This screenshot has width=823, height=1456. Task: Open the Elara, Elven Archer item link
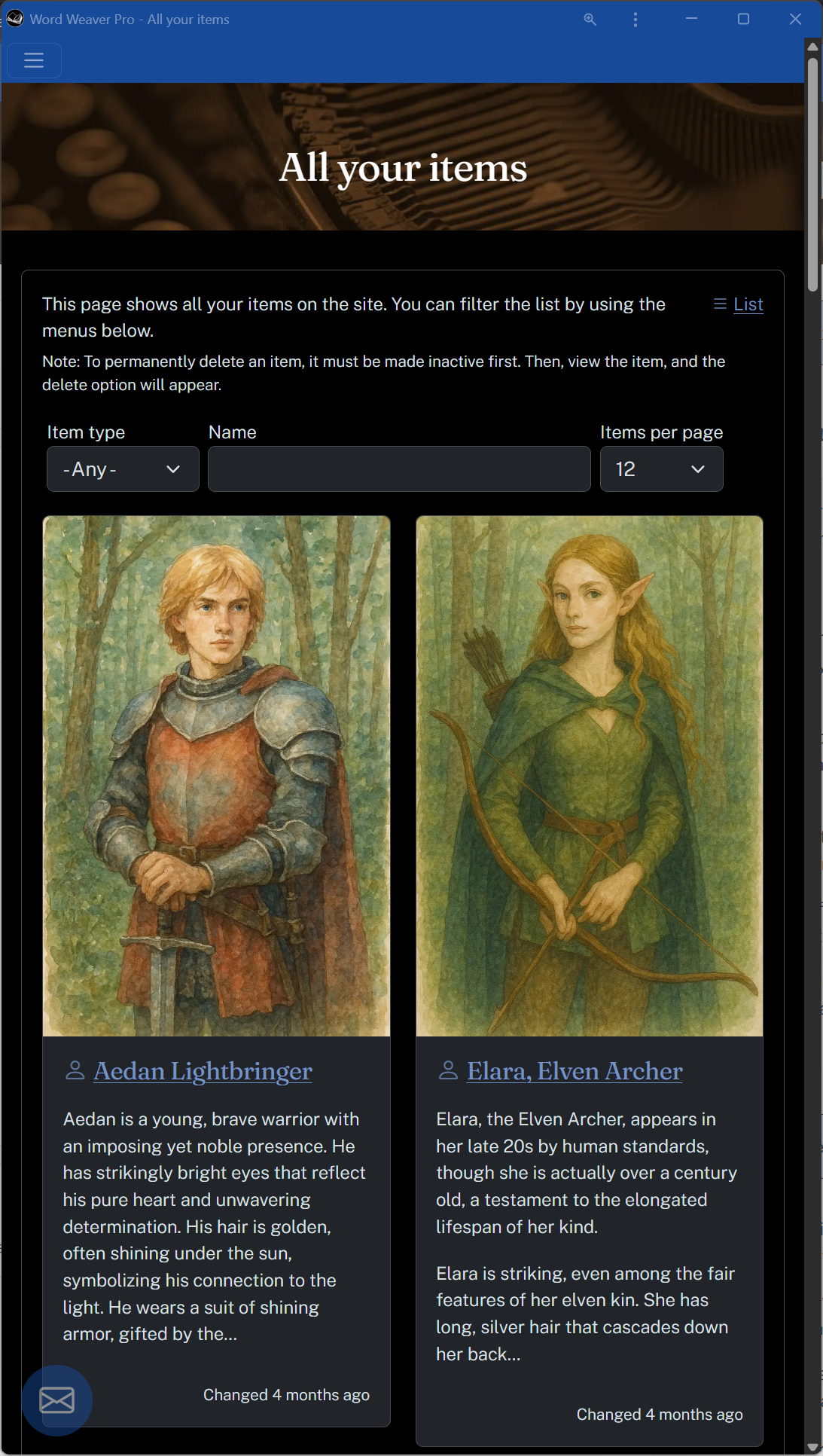[575, 1071]
